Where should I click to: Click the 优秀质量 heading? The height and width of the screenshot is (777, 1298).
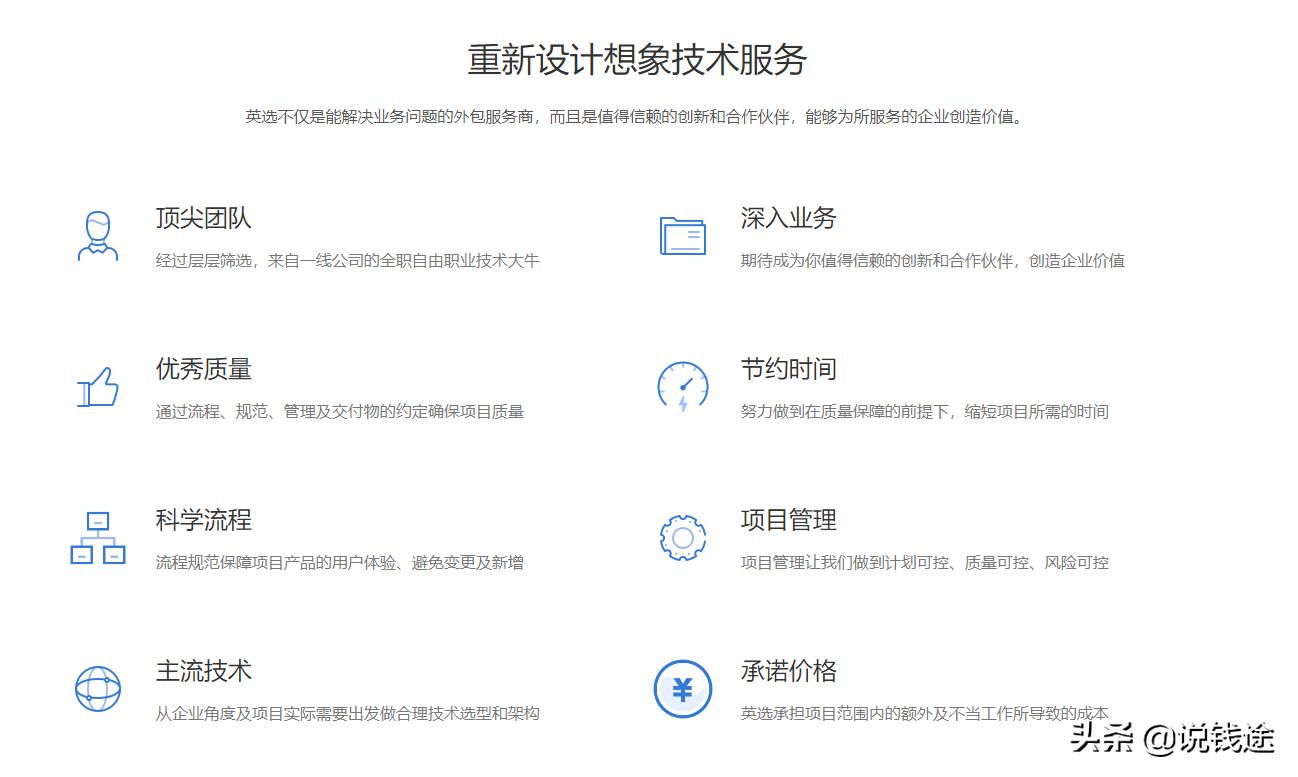(x=204, y=369)
